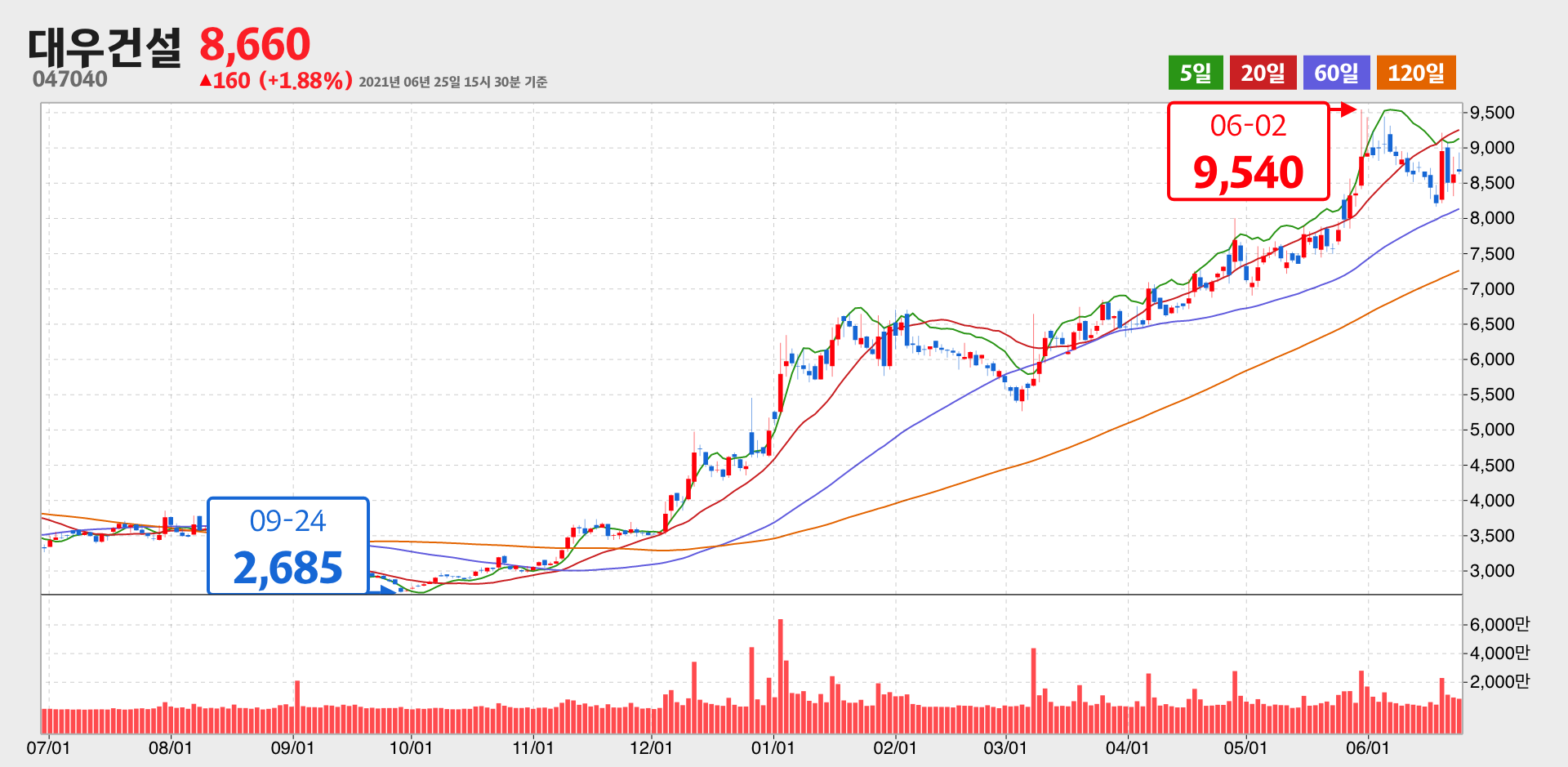
Task: Click the 3,500 price axis label
Action: pos(1492,536)
